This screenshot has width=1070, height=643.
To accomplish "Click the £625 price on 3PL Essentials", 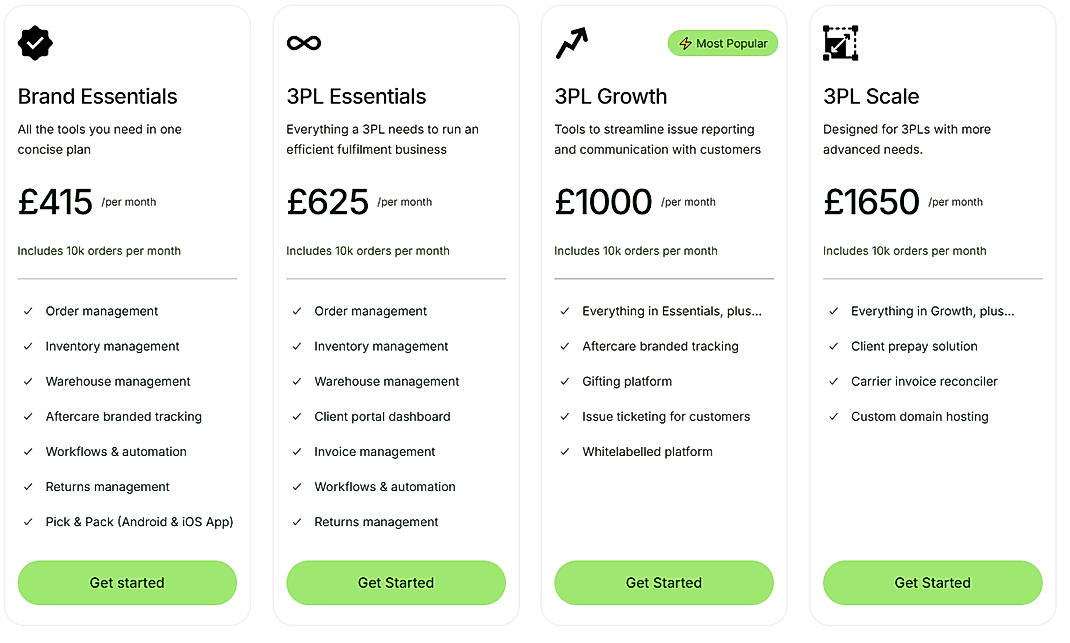I will click(328, 201).
